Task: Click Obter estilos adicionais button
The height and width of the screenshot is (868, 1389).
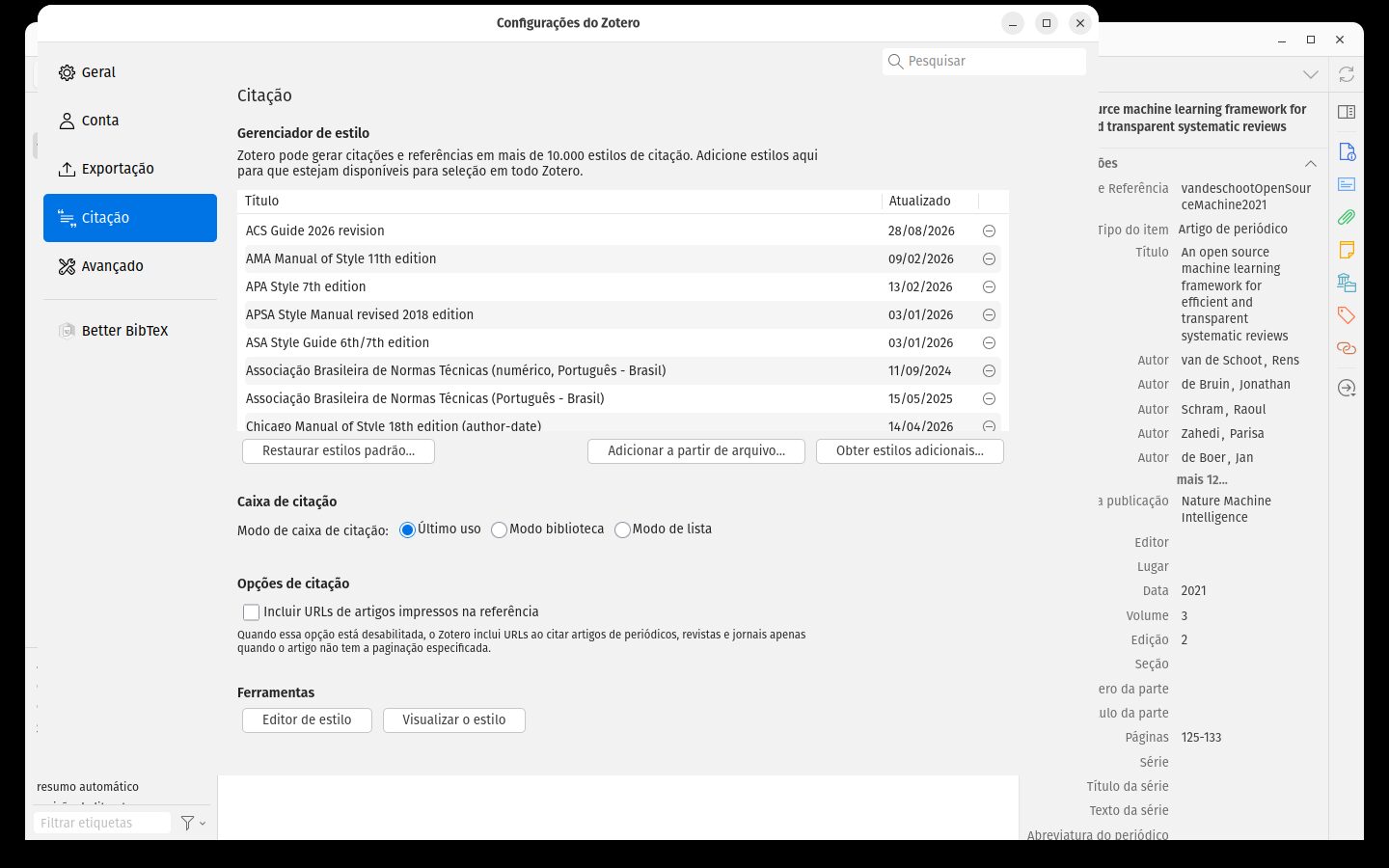Action: (x=910, y=451)
